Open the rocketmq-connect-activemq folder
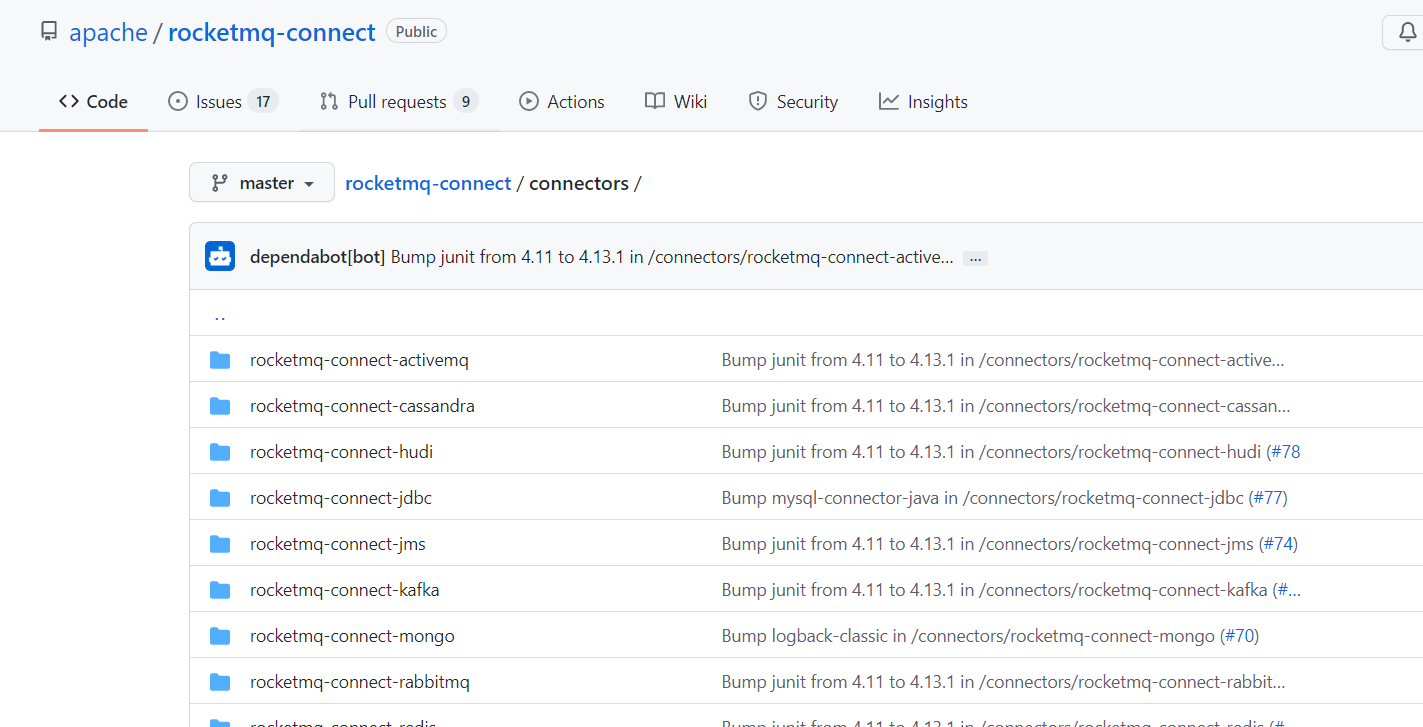The width and height of the screenshot is (1423, 727). click(359, 360)
